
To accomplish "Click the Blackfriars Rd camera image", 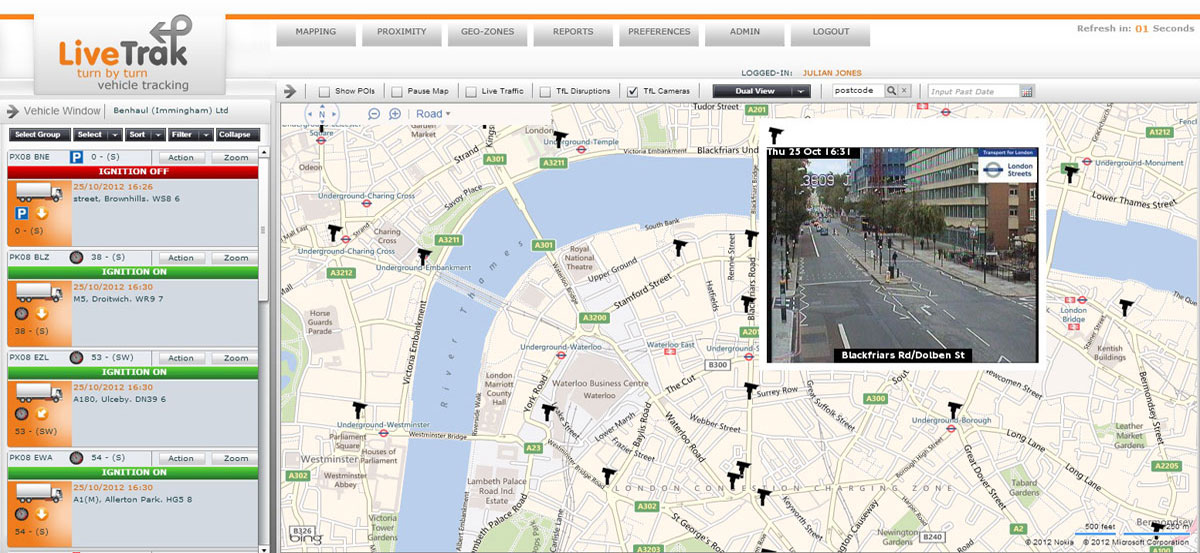I will coord(903,254).
